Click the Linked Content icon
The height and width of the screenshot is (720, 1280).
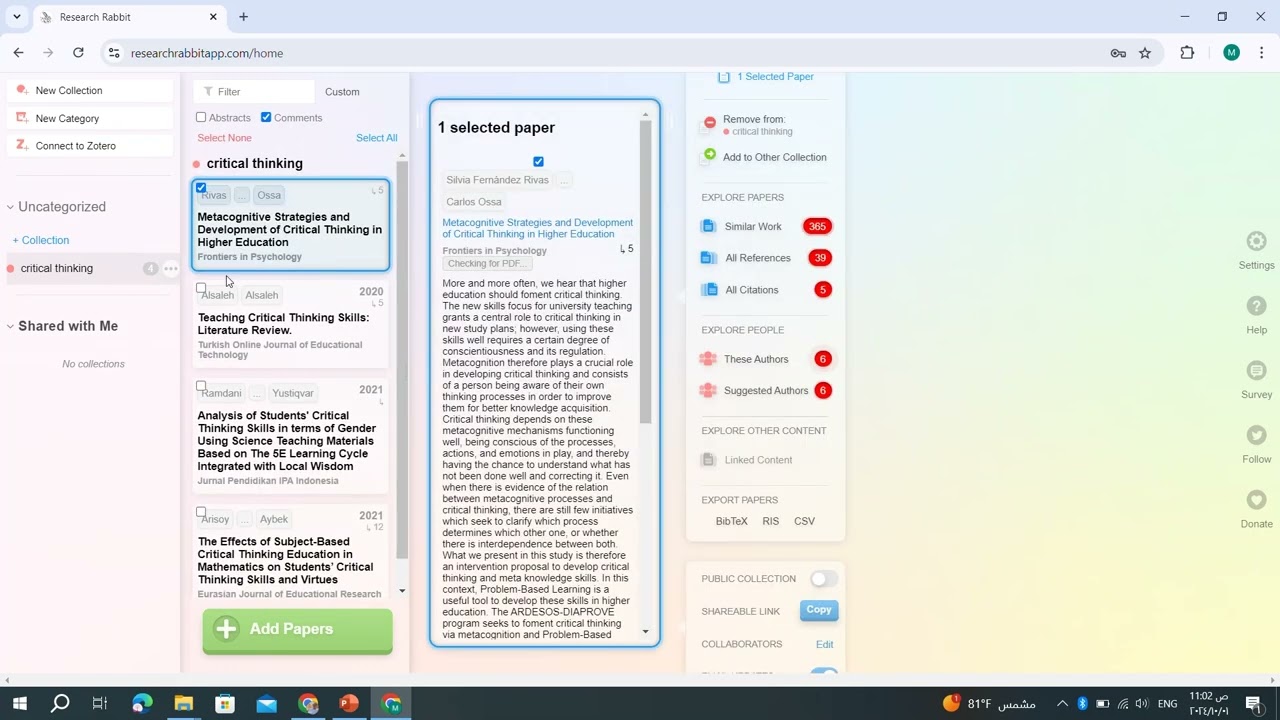708,460
